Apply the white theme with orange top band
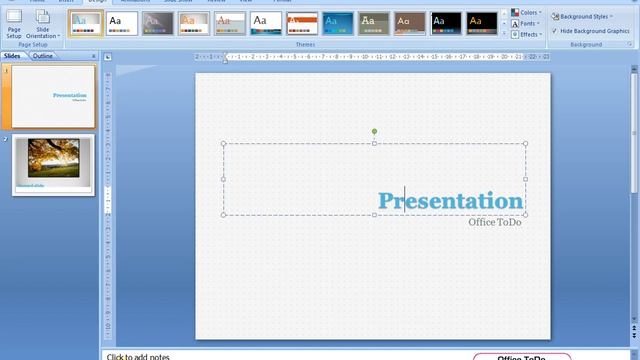The image size is (640, 360). pyautogui.click(x=302, y=24)
